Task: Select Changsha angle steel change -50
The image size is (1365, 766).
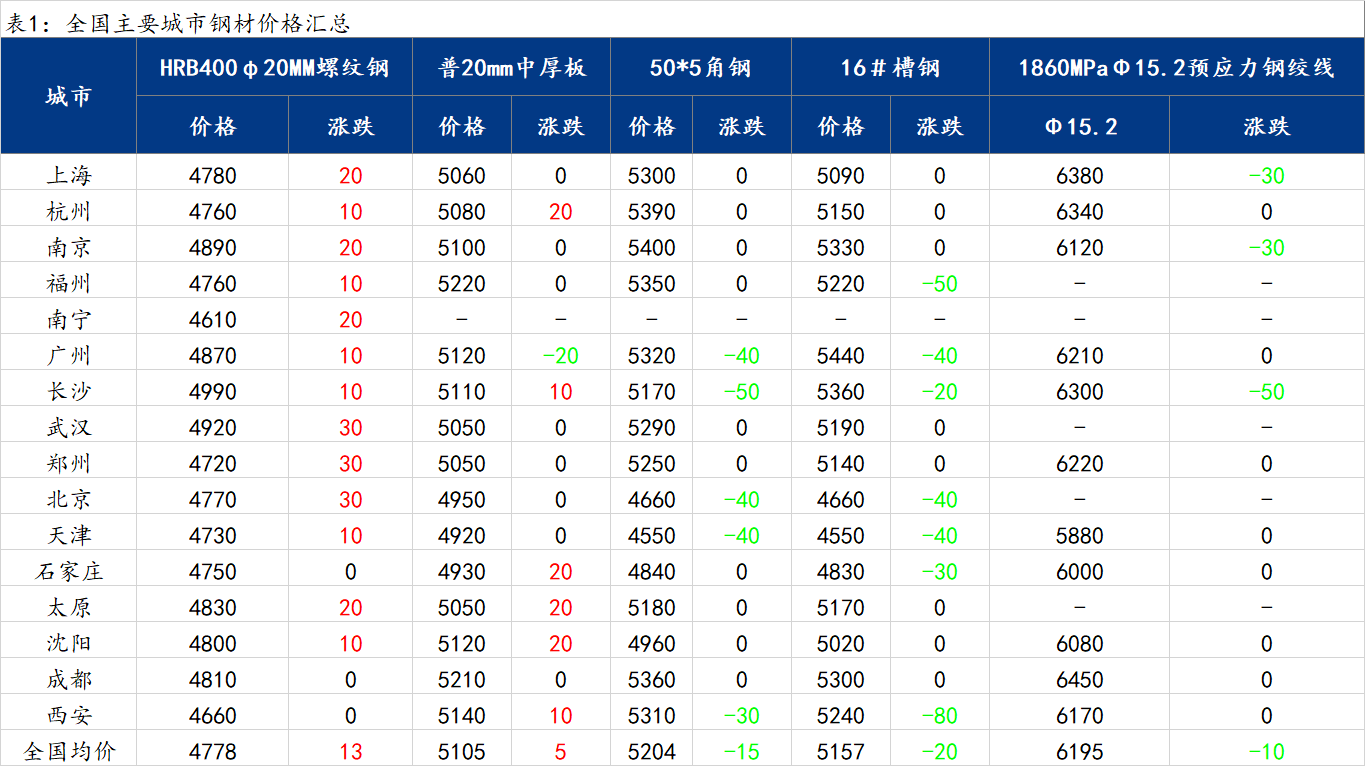Action: [x=741, y=392]
